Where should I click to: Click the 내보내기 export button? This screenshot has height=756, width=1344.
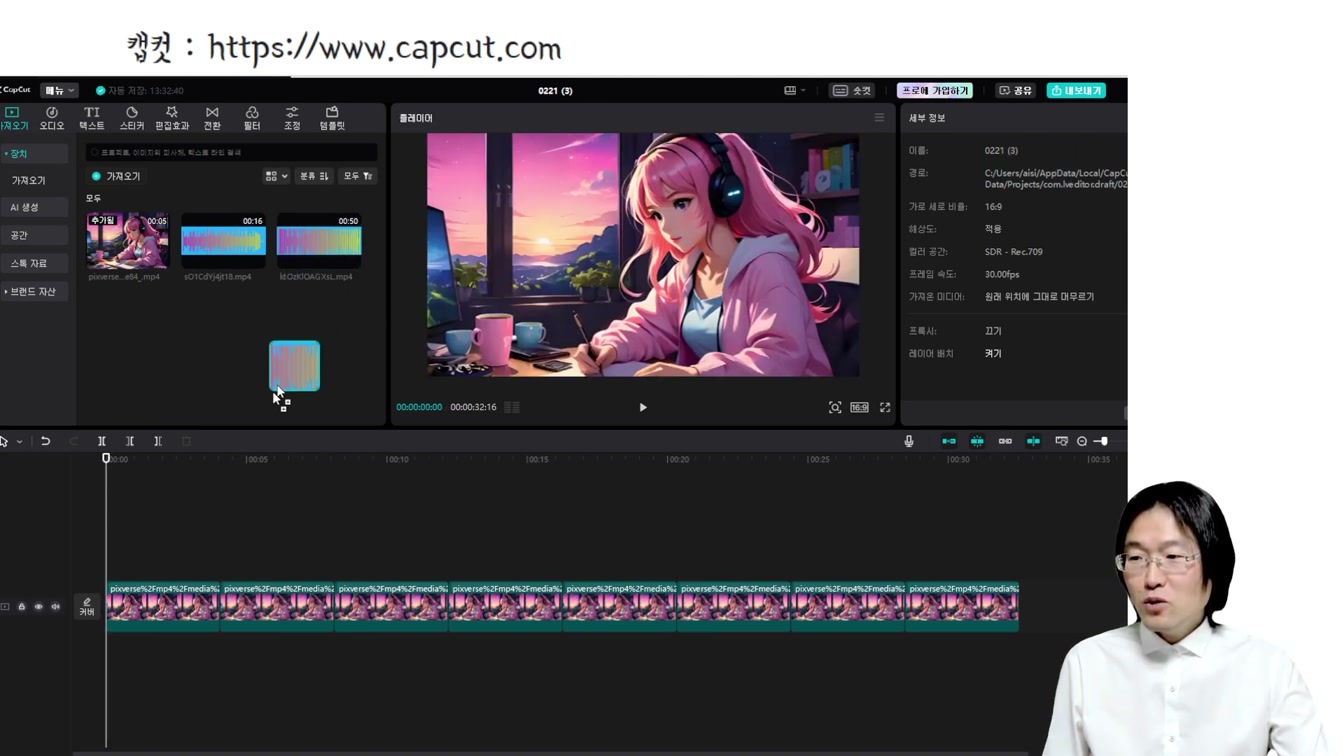click(x=1076, y=90)
